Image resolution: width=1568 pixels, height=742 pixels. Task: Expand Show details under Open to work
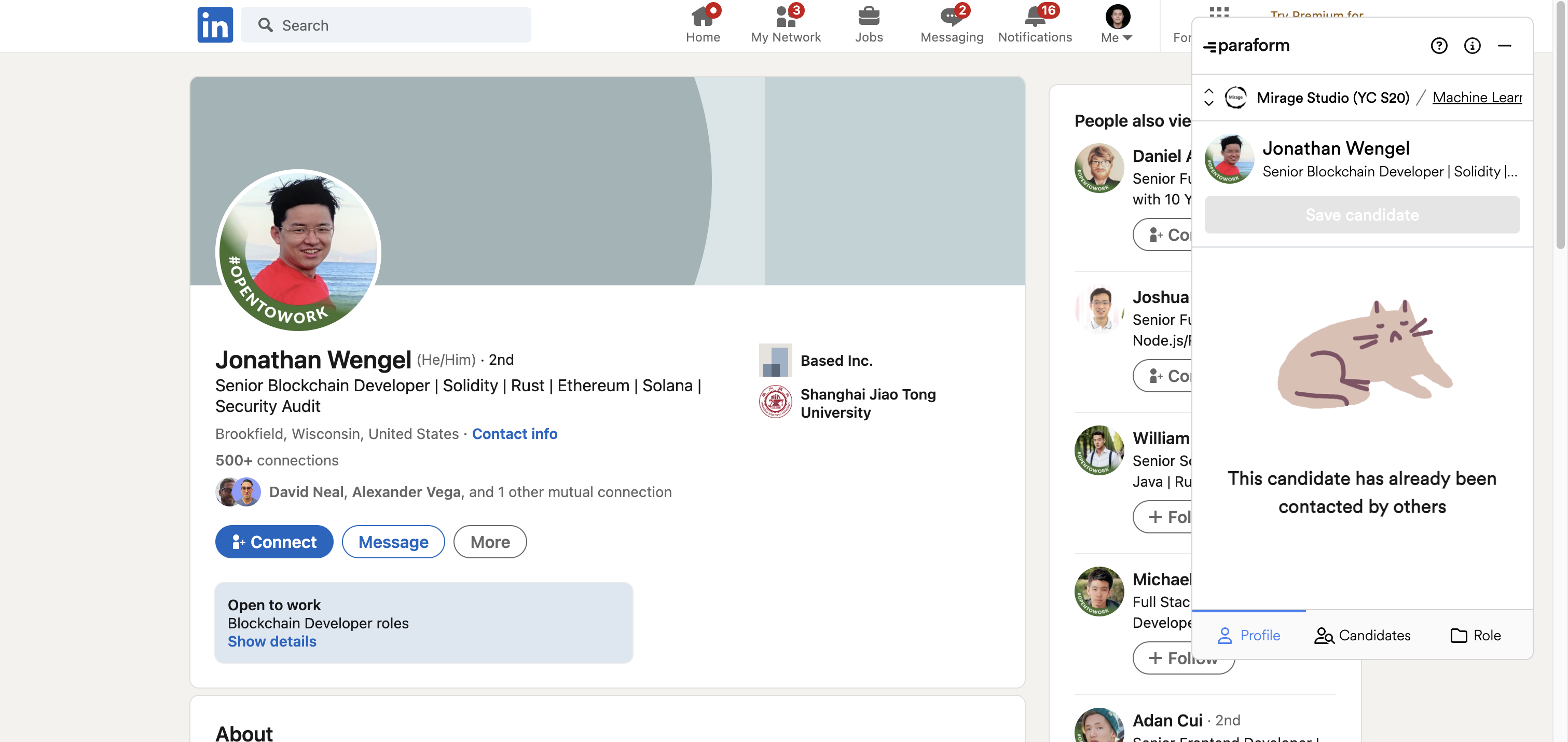click(x=271, y=641)
